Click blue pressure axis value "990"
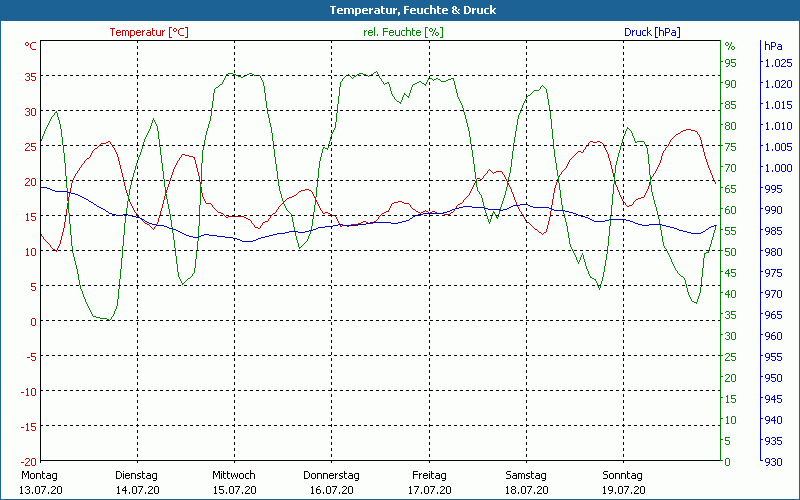Image resolution: width=800 pixels, height=500 pixels. (773, 210)
